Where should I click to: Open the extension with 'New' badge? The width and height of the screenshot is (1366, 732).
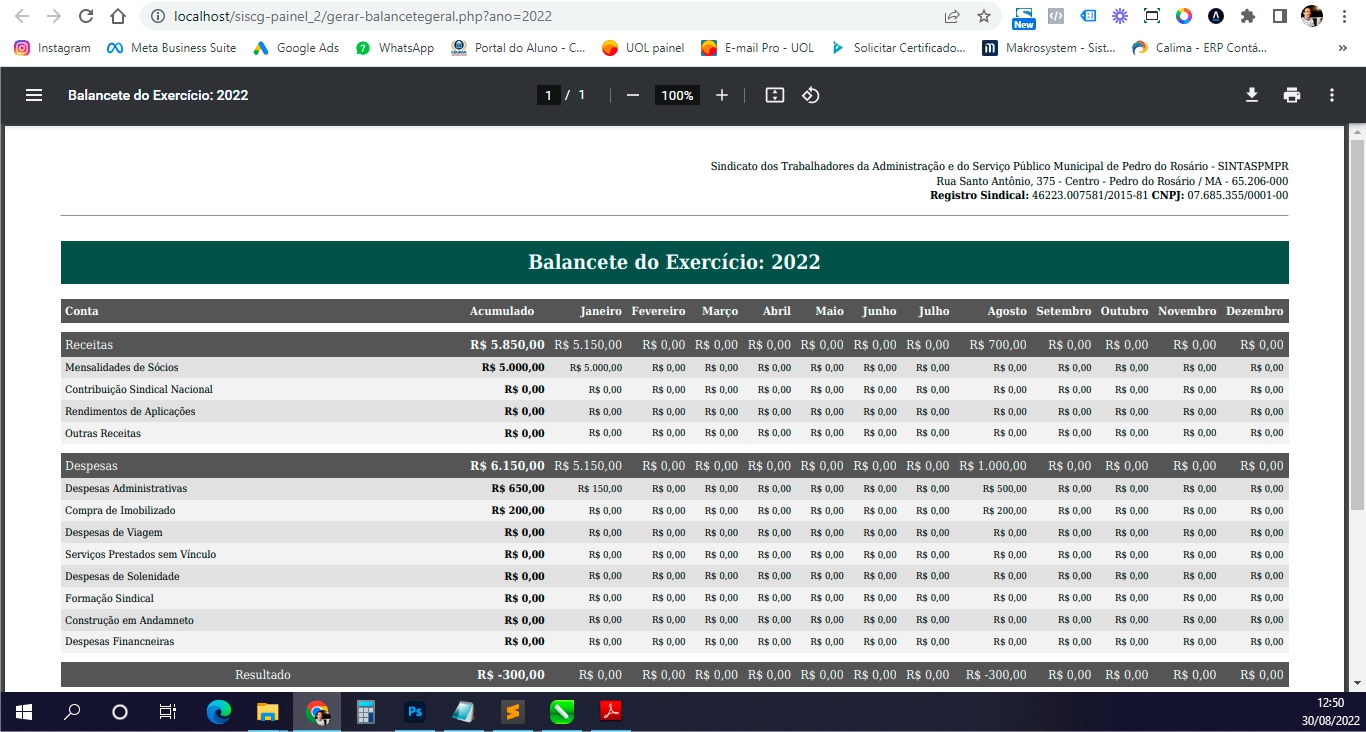click(1024, 17)
